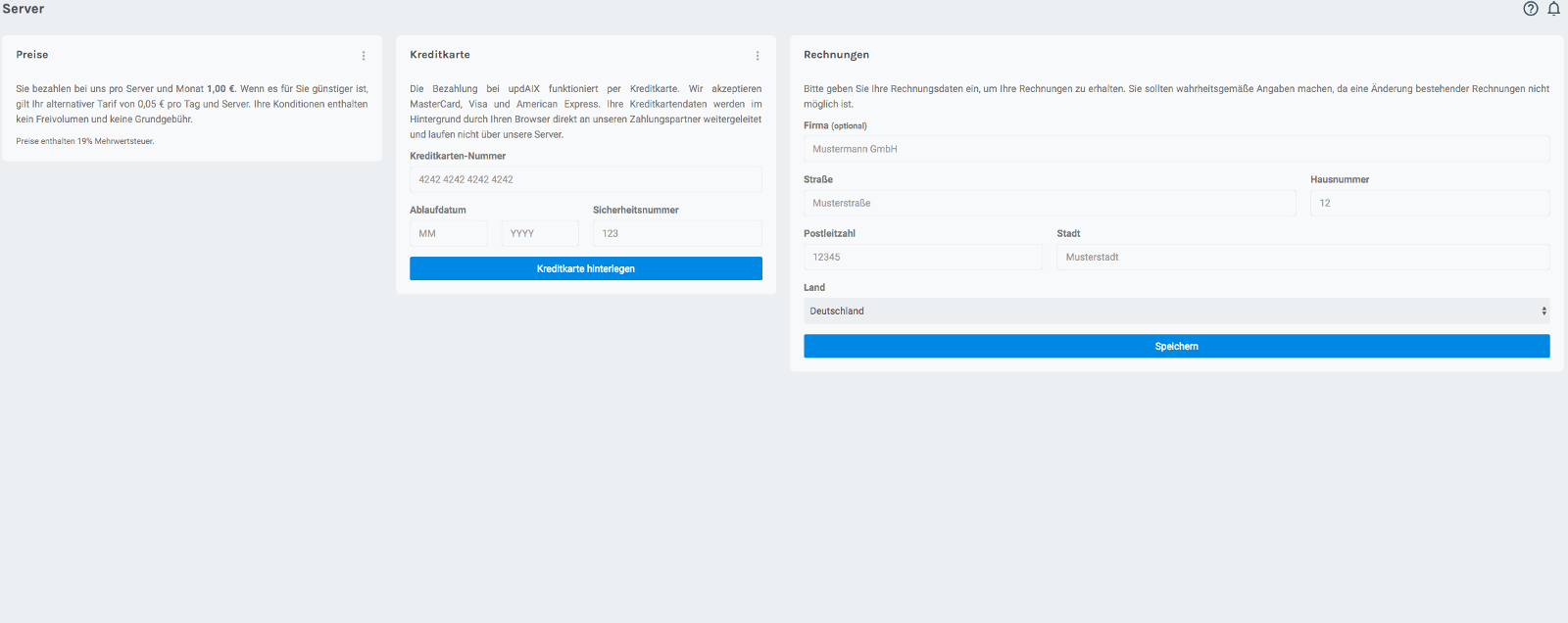Focus the Kreditkarten-Nummer input field
This screenshot has height=623, width=1568.
pyautogui.click(x=585, y=179)
